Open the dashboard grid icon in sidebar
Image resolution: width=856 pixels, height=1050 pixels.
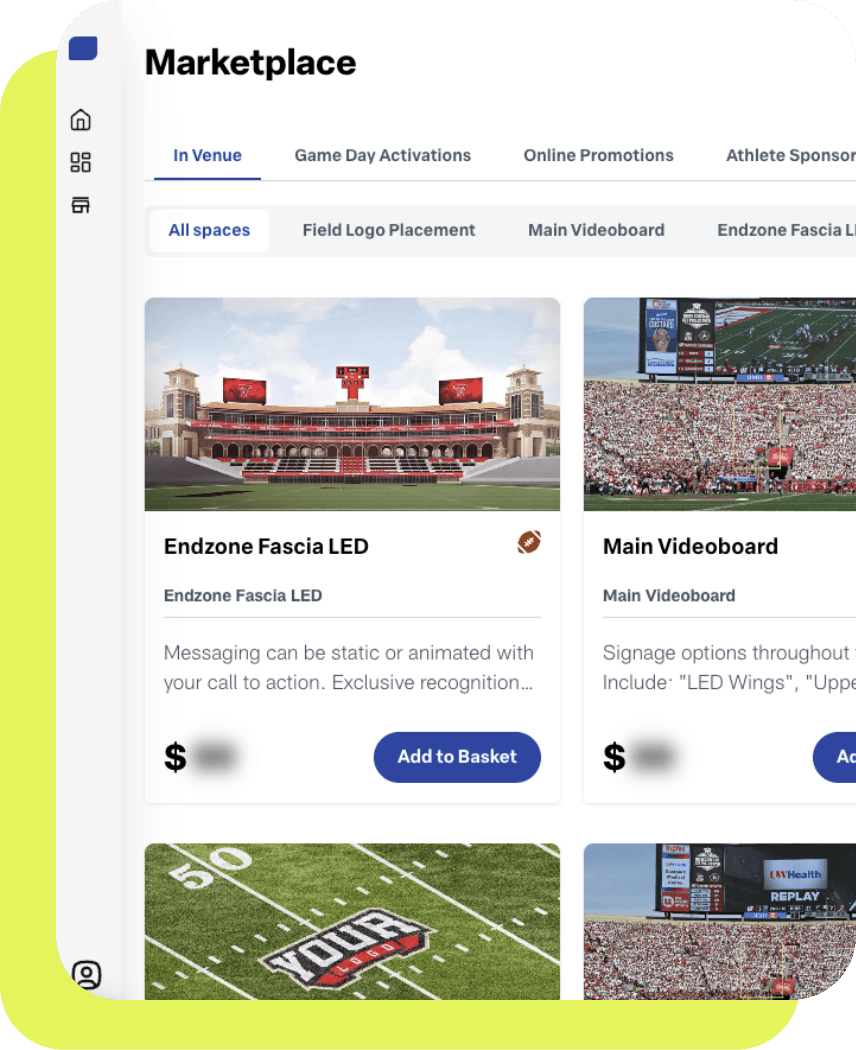[81, 162]
